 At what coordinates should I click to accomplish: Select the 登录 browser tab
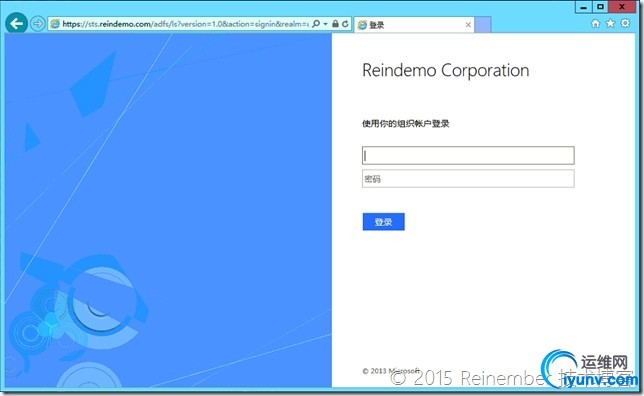click(x=414, y=25)
